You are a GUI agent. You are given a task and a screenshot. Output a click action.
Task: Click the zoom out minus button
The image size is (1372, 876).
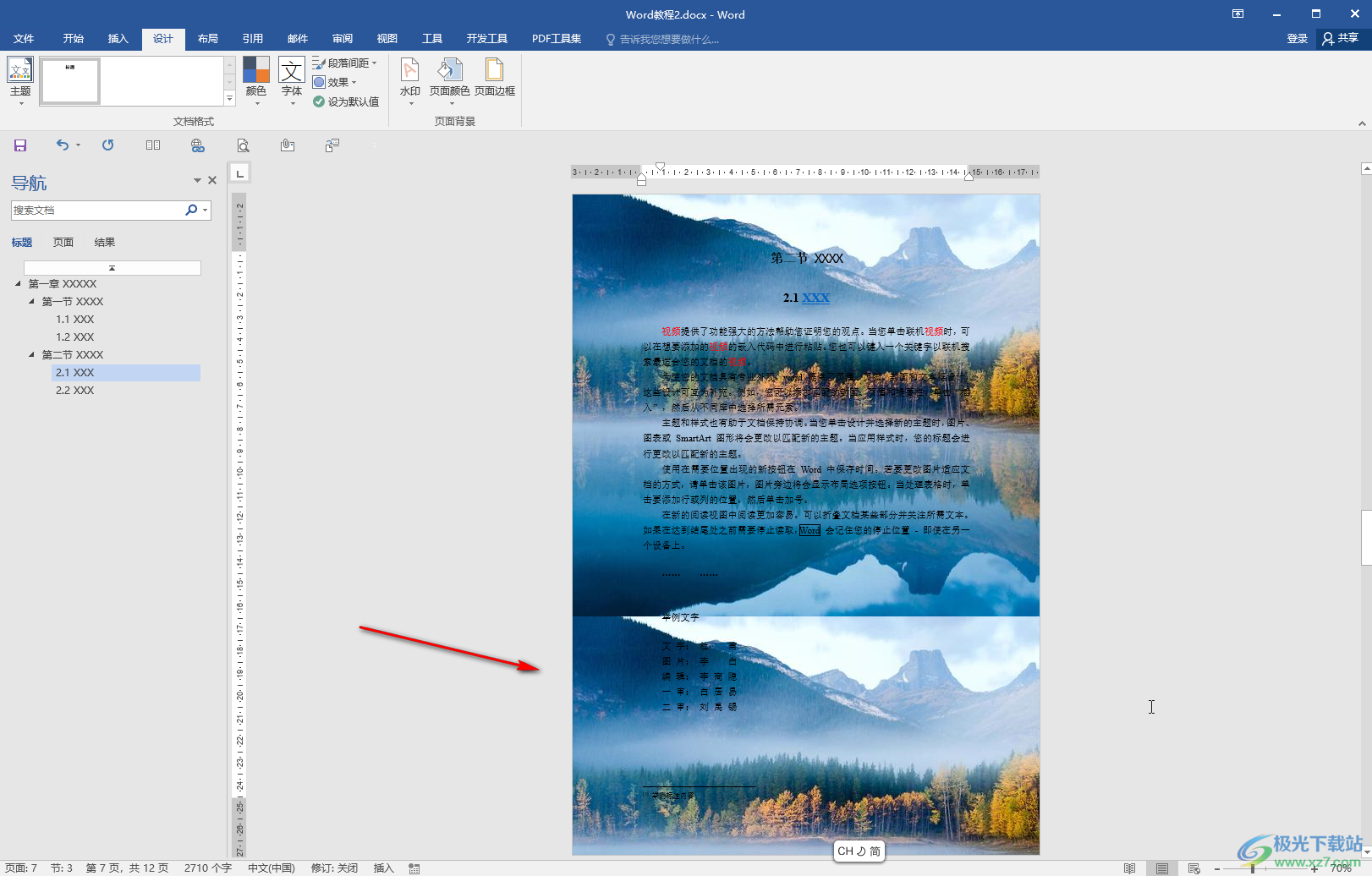(x=1217, y=868)
